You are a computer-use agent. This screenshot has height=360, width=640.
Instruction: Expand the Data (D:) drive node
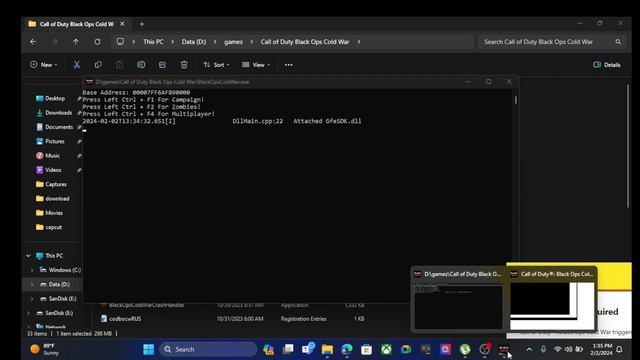[x=32, y=284]
